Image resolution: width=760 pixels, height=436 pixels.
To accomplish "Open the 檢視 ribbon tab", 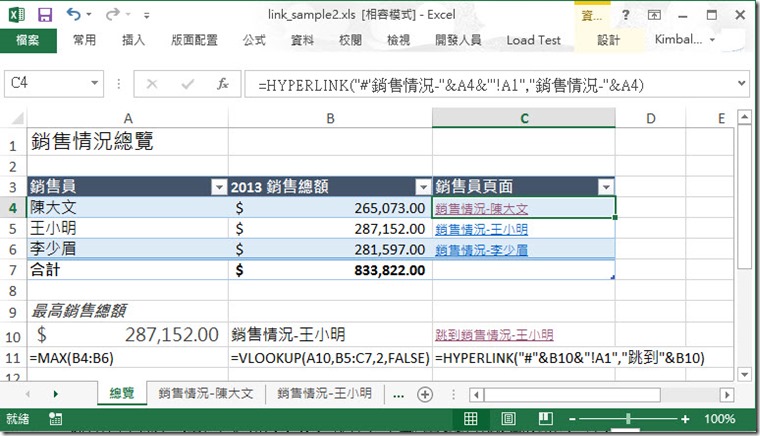I will 398,40.
